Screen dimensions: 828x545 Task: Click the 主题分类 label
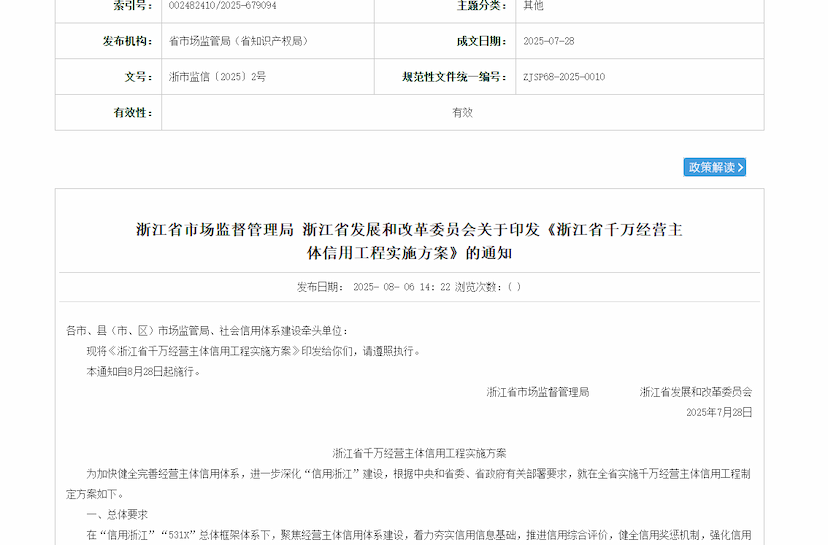482,6
